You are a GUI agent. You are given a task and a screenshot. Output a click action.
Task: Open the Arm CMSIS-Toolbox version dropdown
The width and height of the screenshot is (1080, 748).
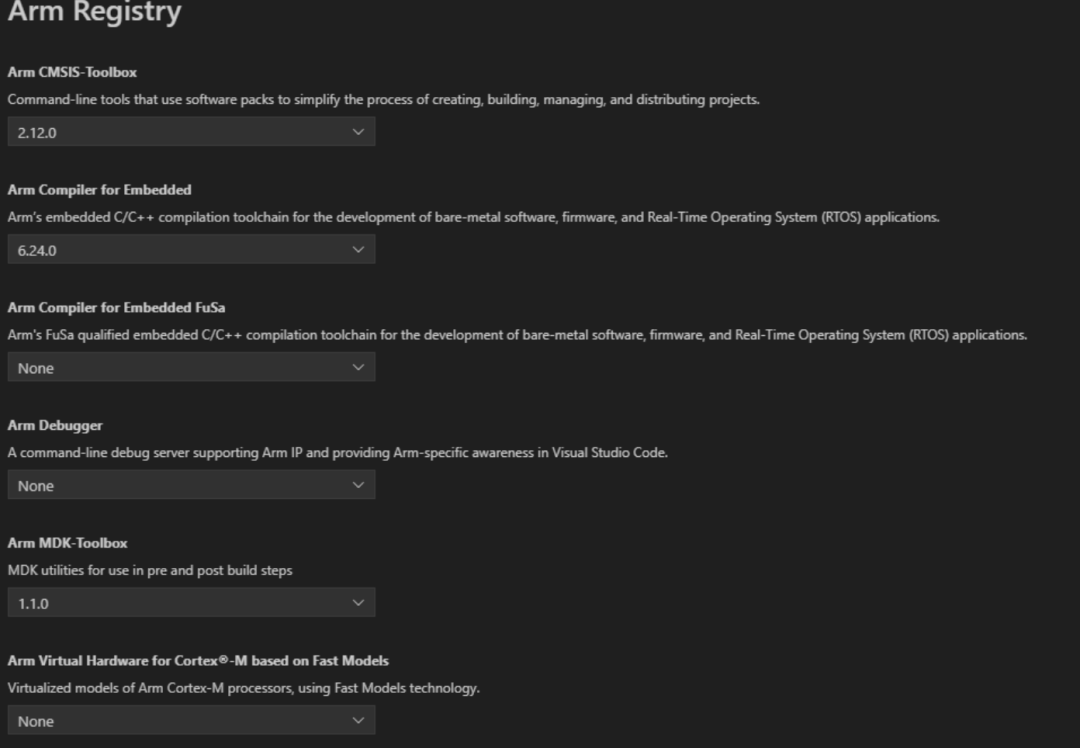pyautogui.click(x=191, y=132)
